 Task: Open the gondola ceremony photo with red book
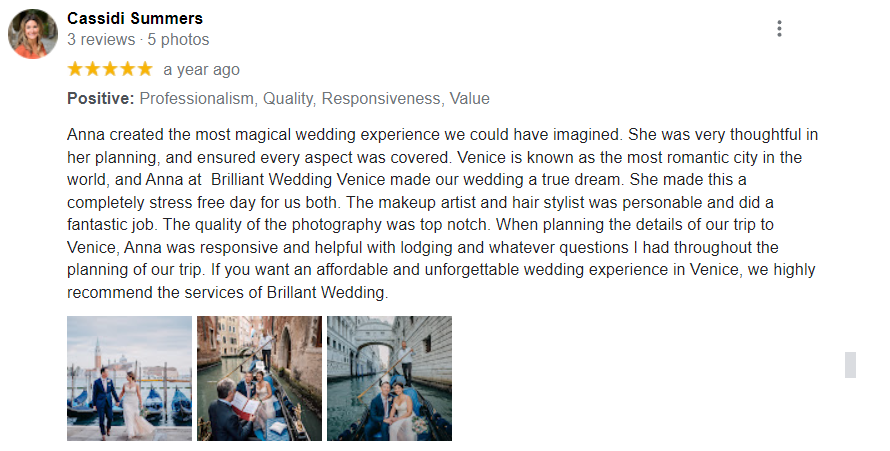(x=259, y=378)
